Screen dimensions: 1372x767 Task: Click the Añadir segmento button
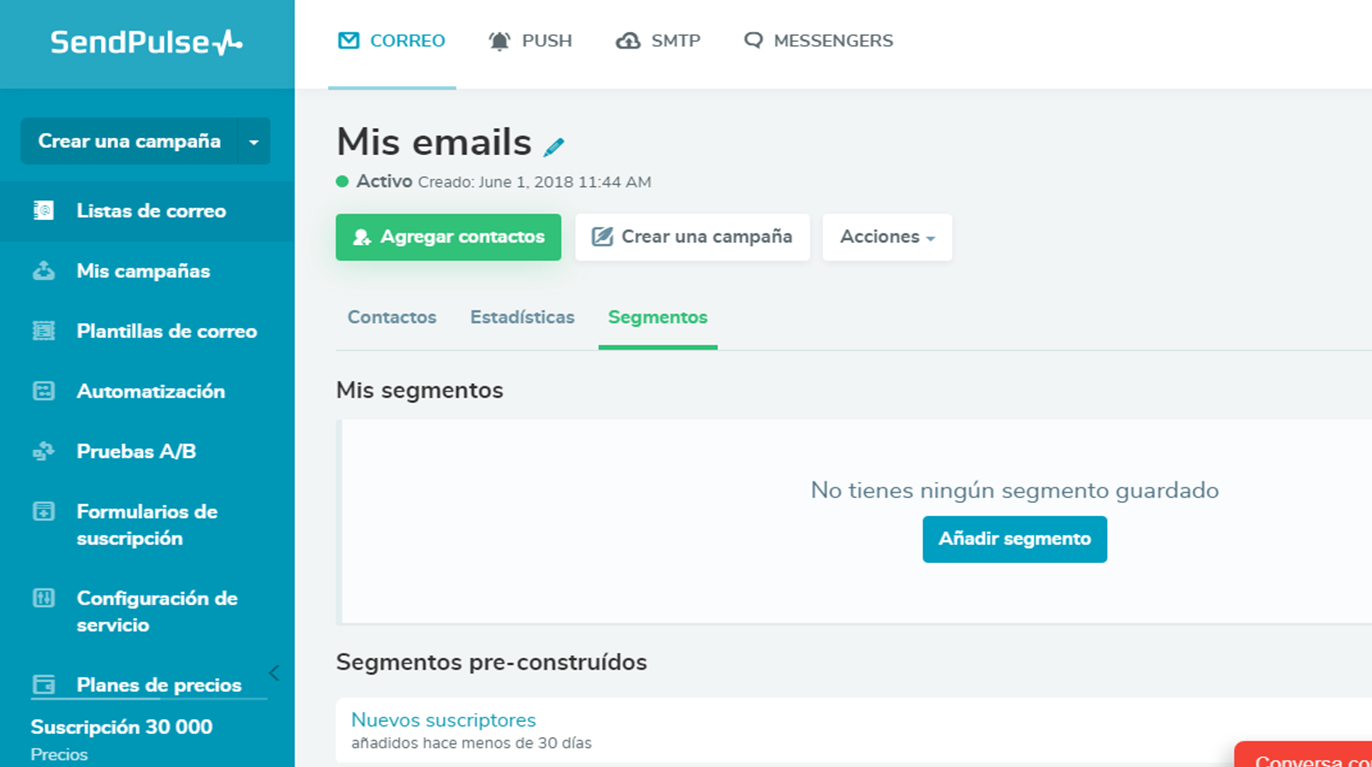1014,539
